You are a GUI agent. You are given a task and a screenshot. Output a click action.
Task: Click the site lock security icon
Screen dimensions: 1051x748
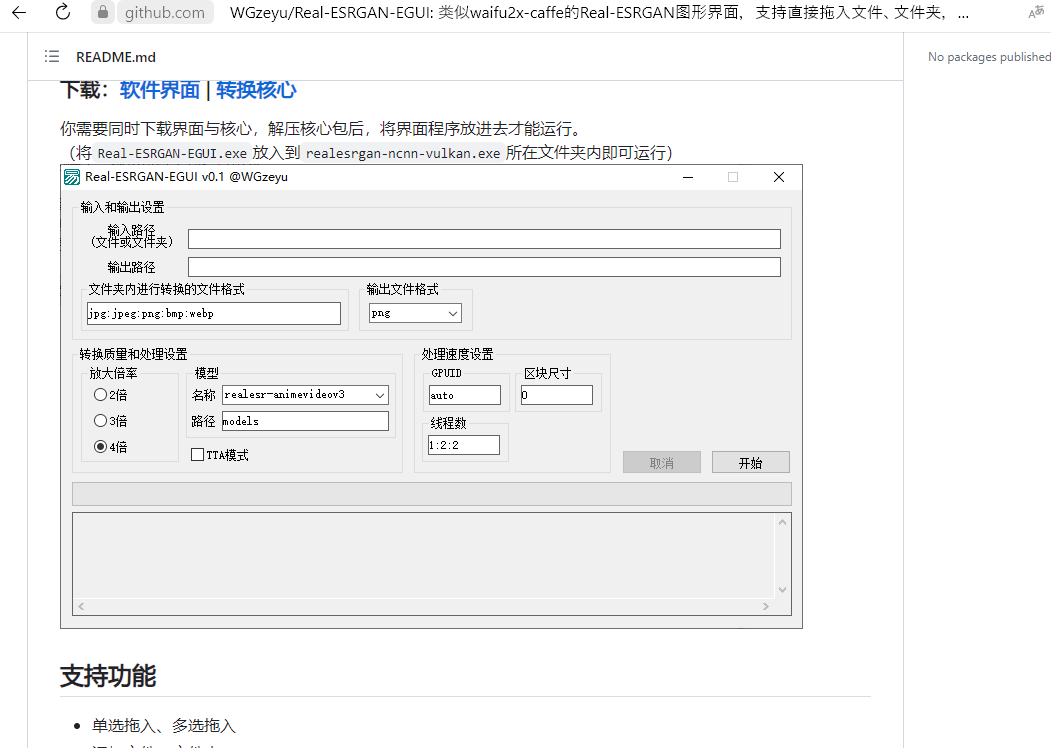[x=103, y=12]
